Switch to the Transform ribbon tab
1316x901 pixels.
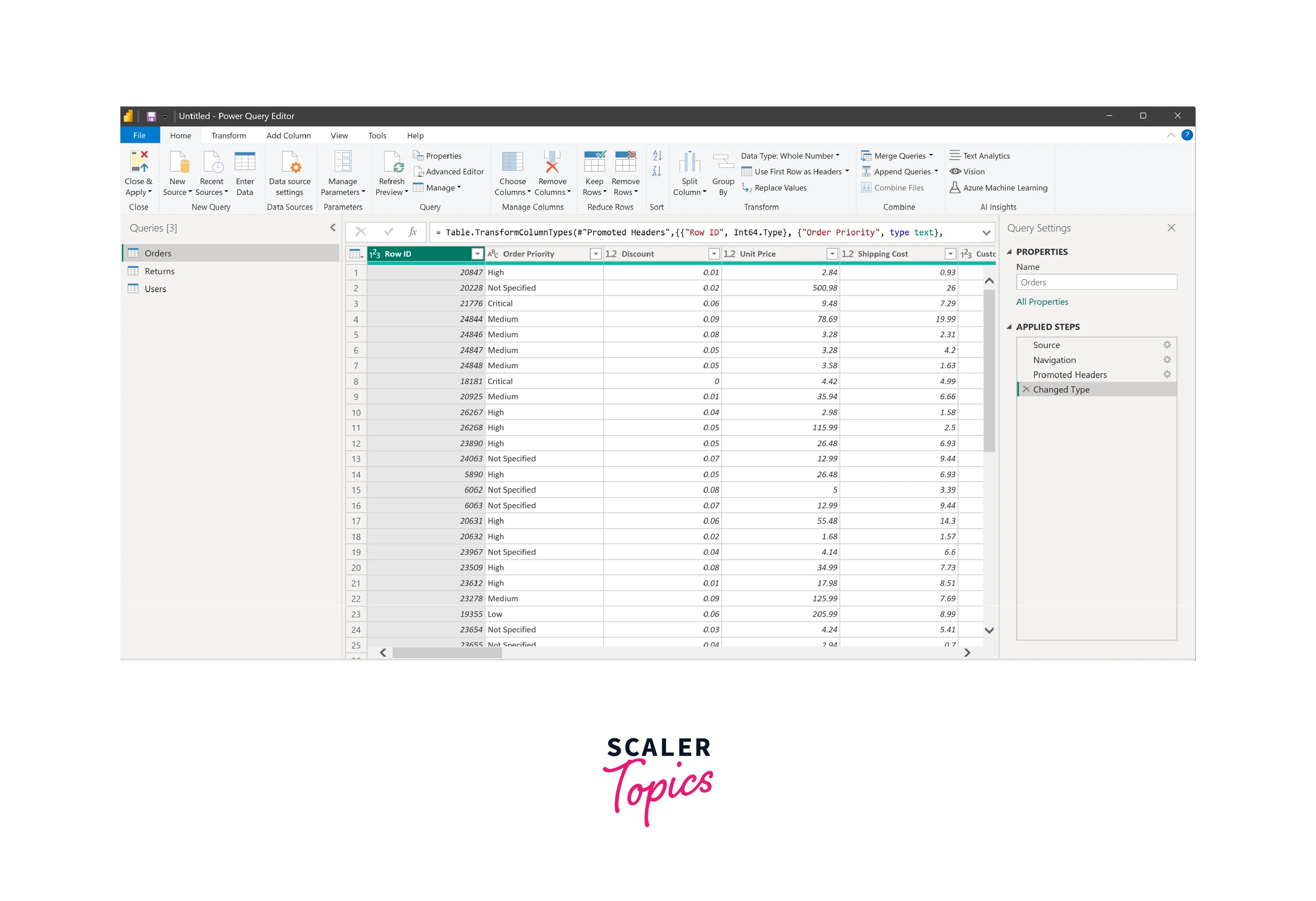[229, 136]
